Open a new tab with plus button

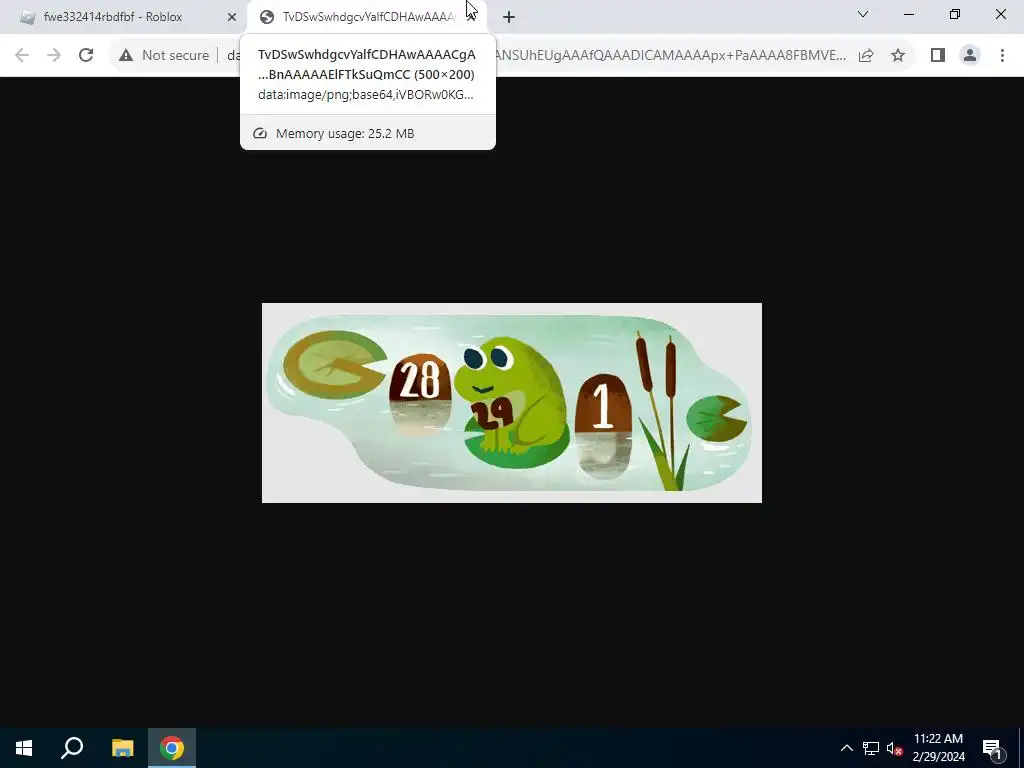tap(509, 17)
